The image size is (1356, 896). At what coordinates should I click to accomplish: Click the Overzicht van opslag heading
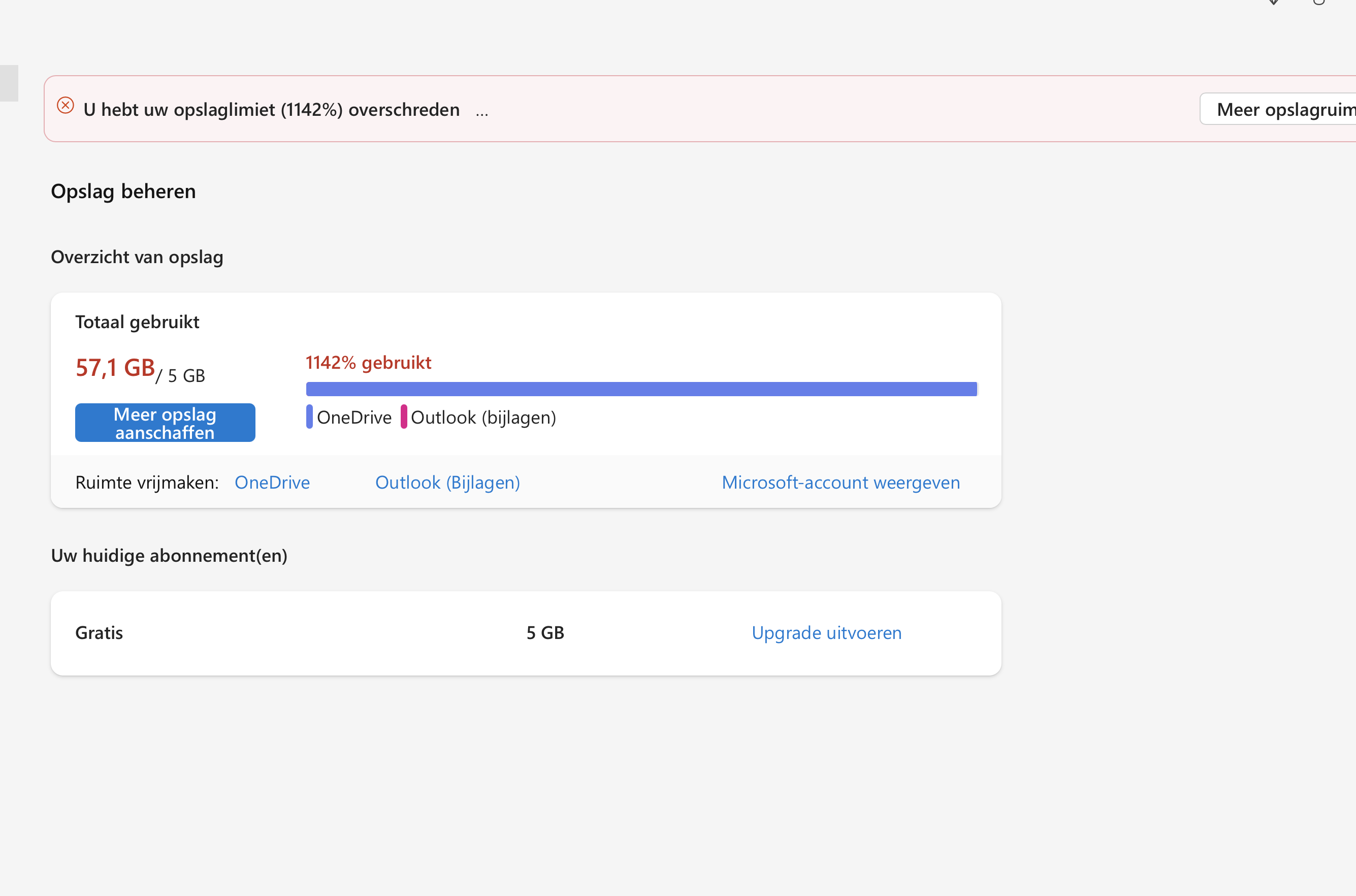click(x=137, y=257)
